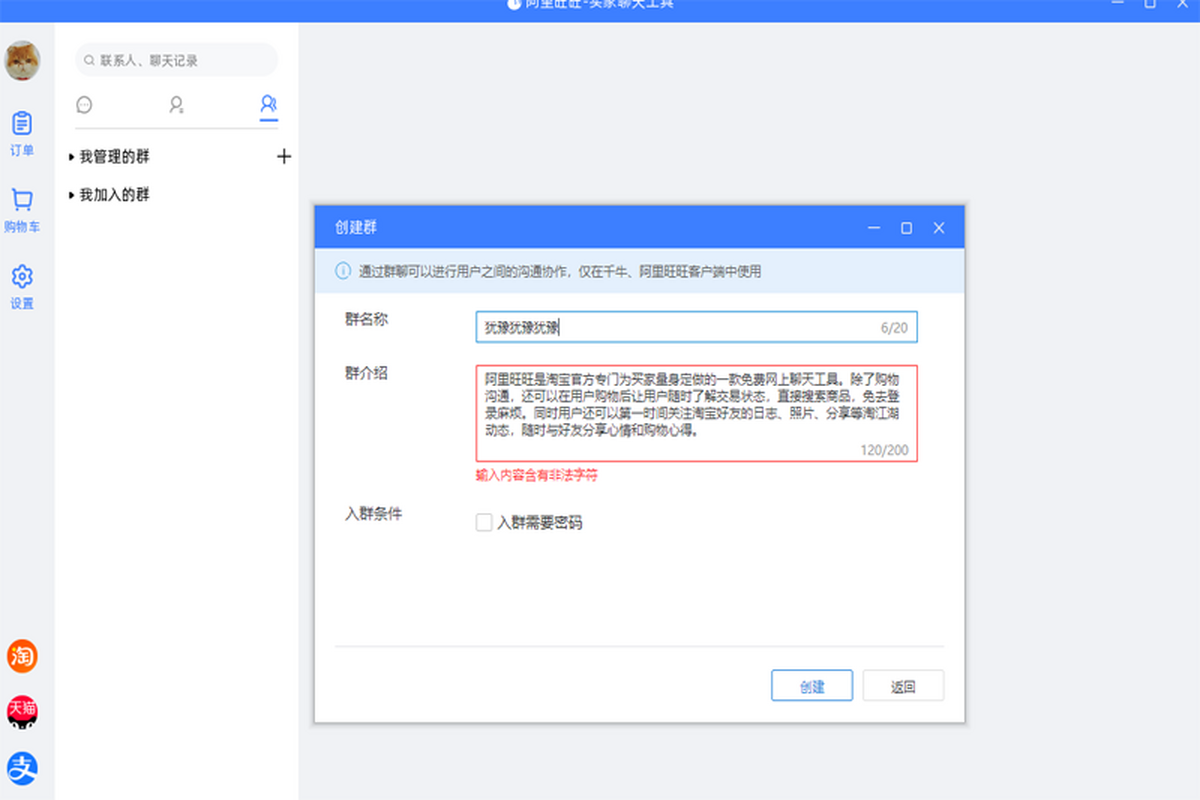
Task: Click the create group plus icon
Action: pos(284,156)
